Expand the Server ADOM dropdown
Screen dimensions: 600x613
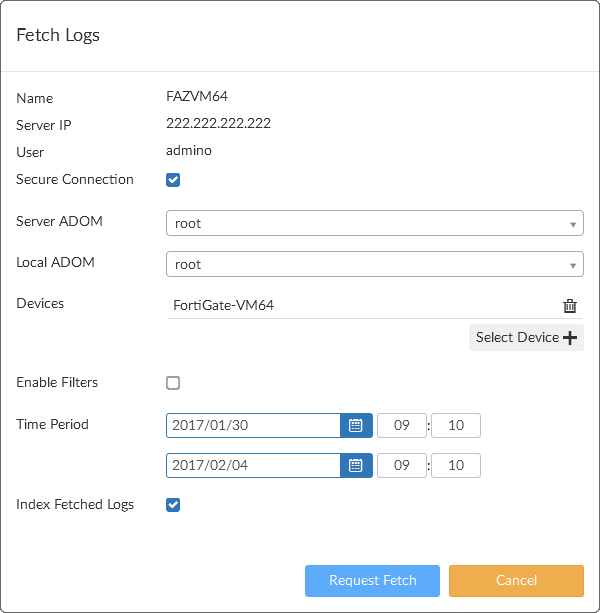point(375,223)
